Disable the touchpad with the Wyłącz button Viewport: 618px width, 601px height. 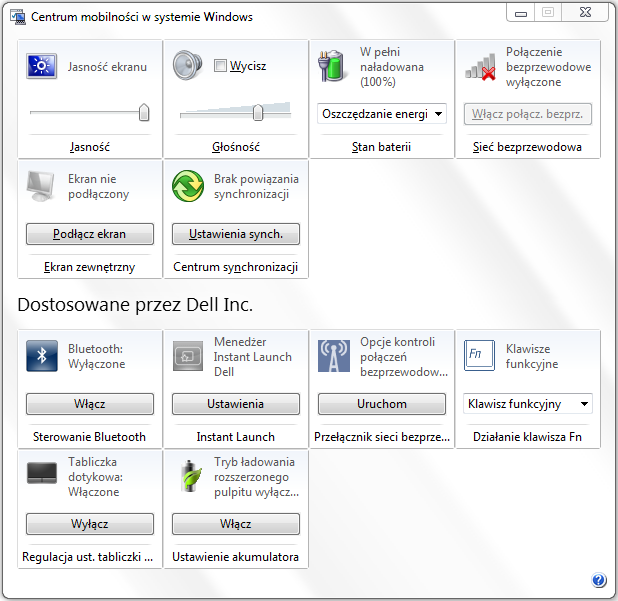click(x=90, y=524)
